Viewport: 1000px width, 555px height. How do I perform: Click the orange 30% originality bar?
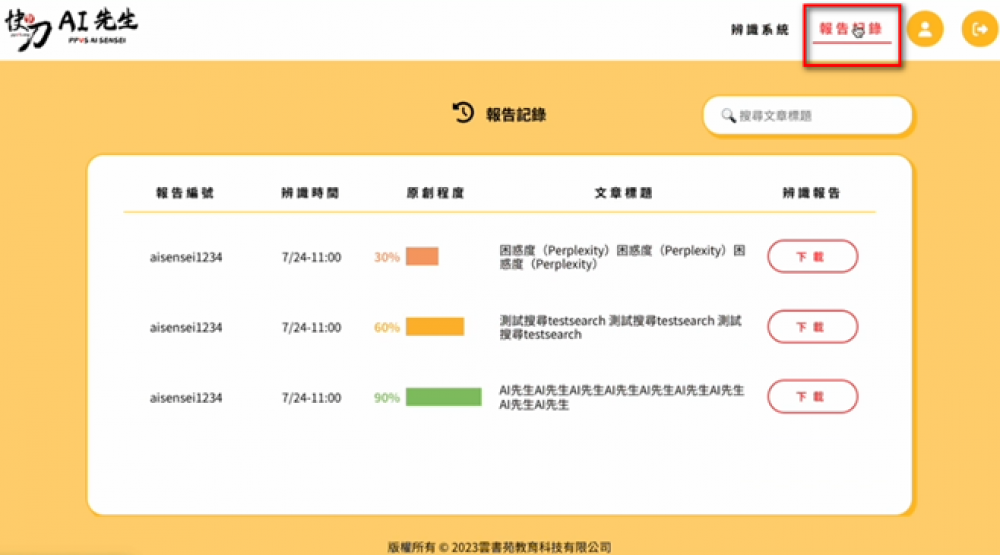tap(422, 257)
